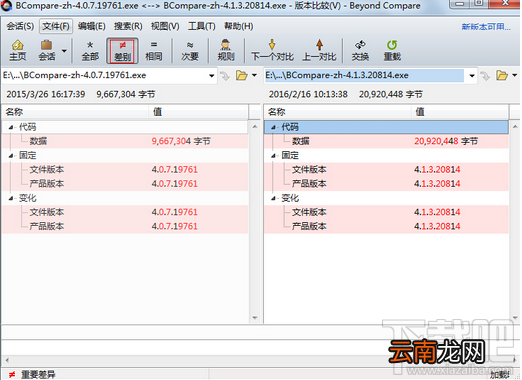Select right 文件版本 under 固定
Viewport: 522px width, 380px height.
tap(386, 170)
